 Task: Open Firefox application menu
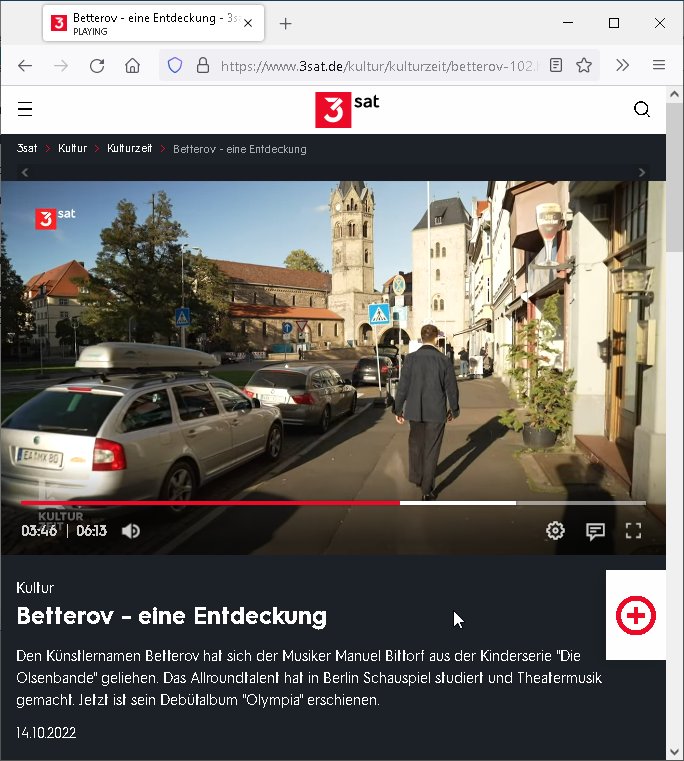click(659, 65)
